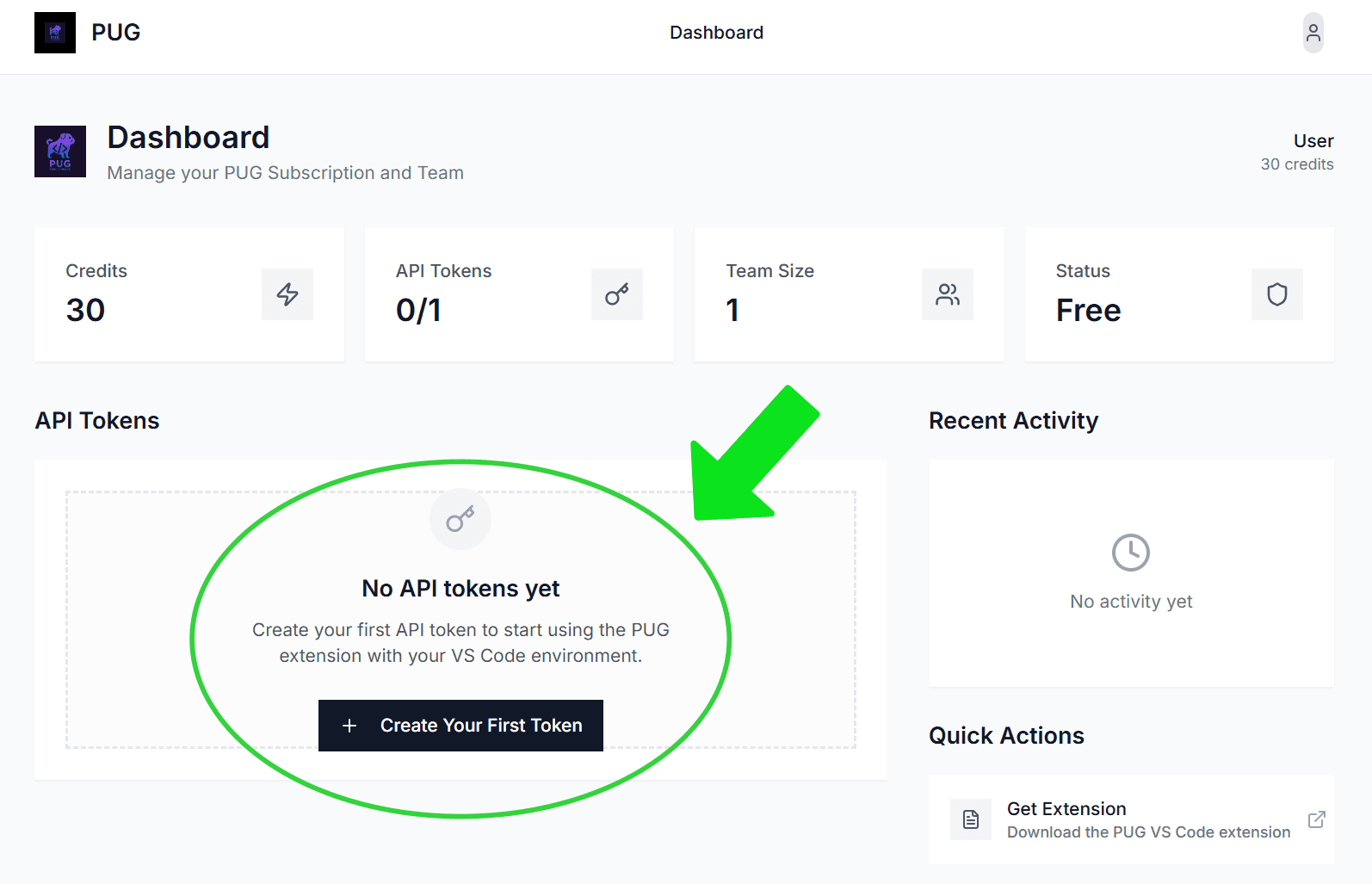Click the API Tokens 0/1 card

[x=519, y=294]
